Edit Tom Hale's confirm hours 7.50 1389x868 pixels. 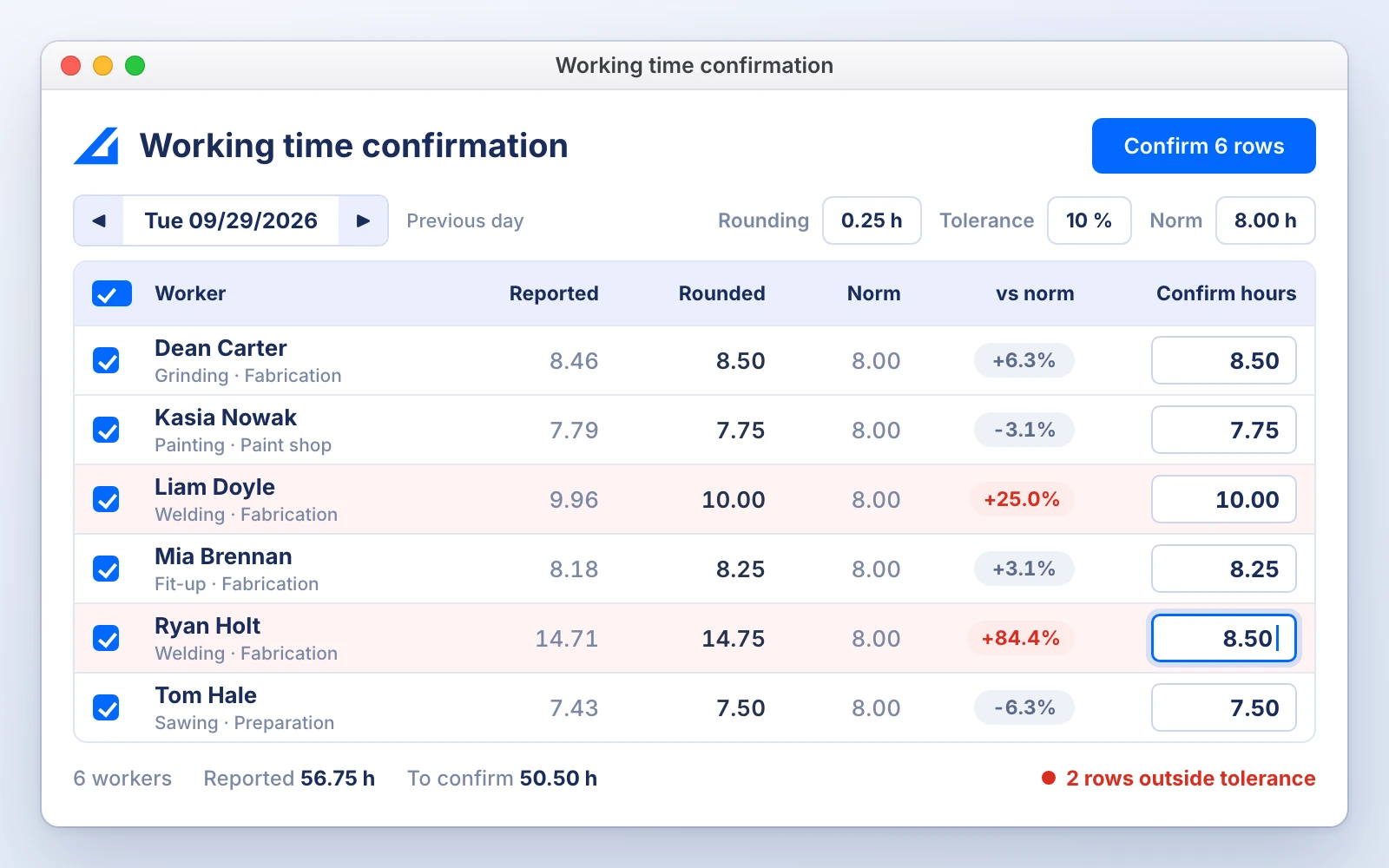click(1223, 707)
